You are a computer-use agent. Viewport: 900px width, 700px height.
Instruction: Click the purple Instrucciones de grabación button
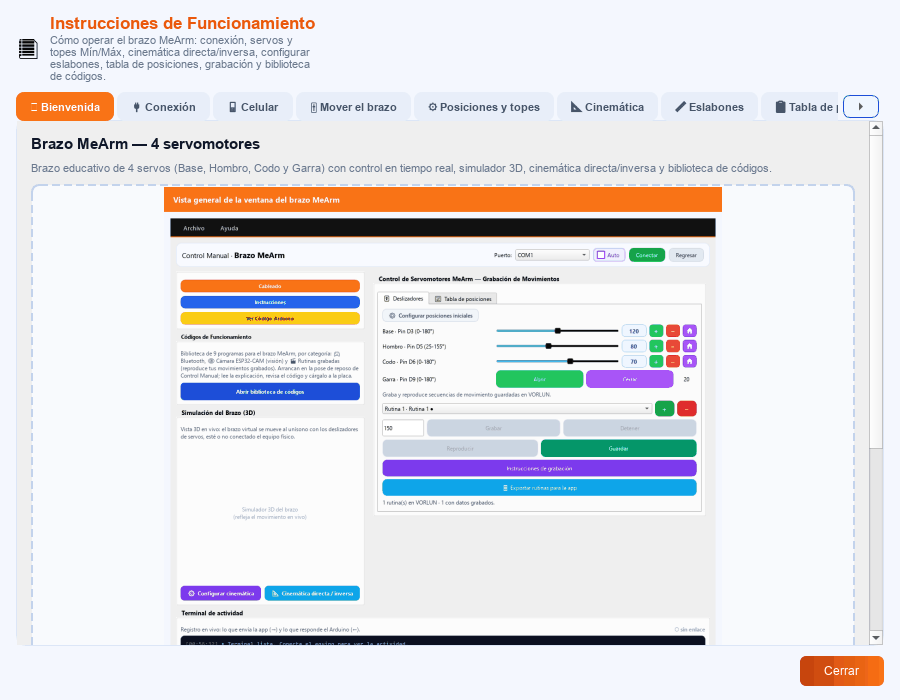tap(540, 468)
